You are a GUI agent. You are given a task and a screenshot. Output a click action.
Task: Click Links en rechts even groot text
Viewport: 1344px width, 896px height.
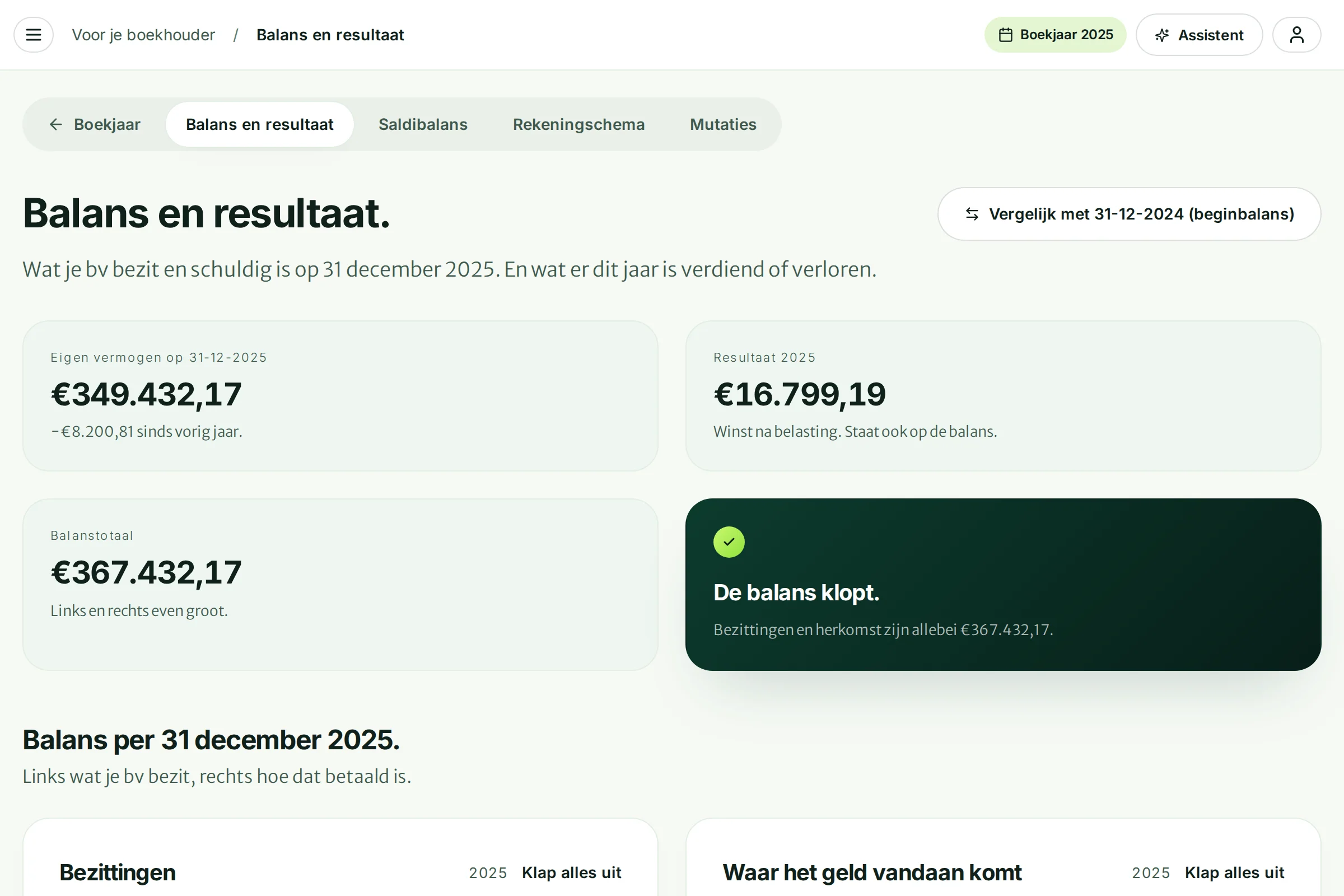tap(139, 611)
